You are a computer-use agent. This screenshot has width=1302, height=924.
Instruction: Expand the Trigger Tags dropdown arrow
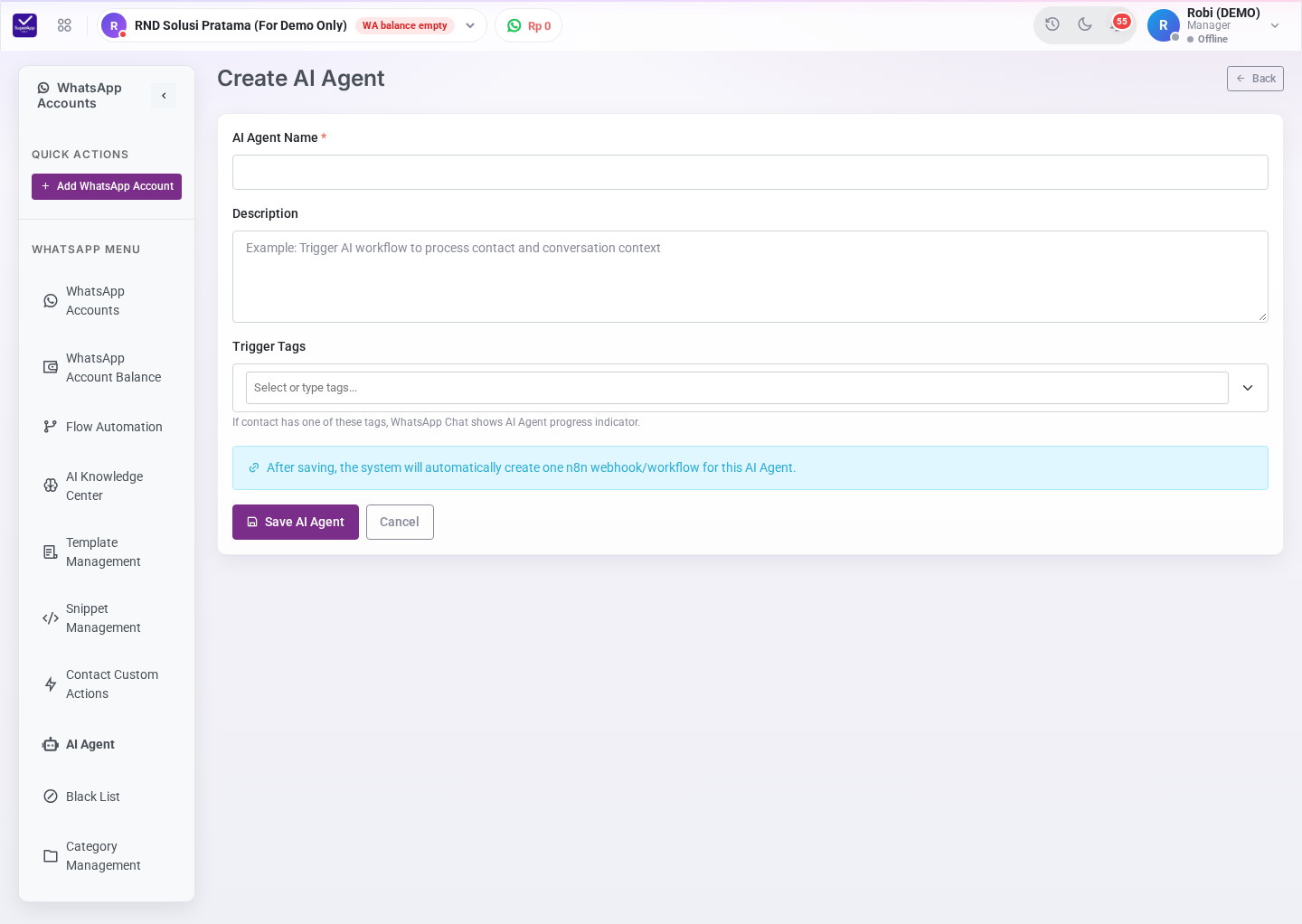[x=1248, y=388]
